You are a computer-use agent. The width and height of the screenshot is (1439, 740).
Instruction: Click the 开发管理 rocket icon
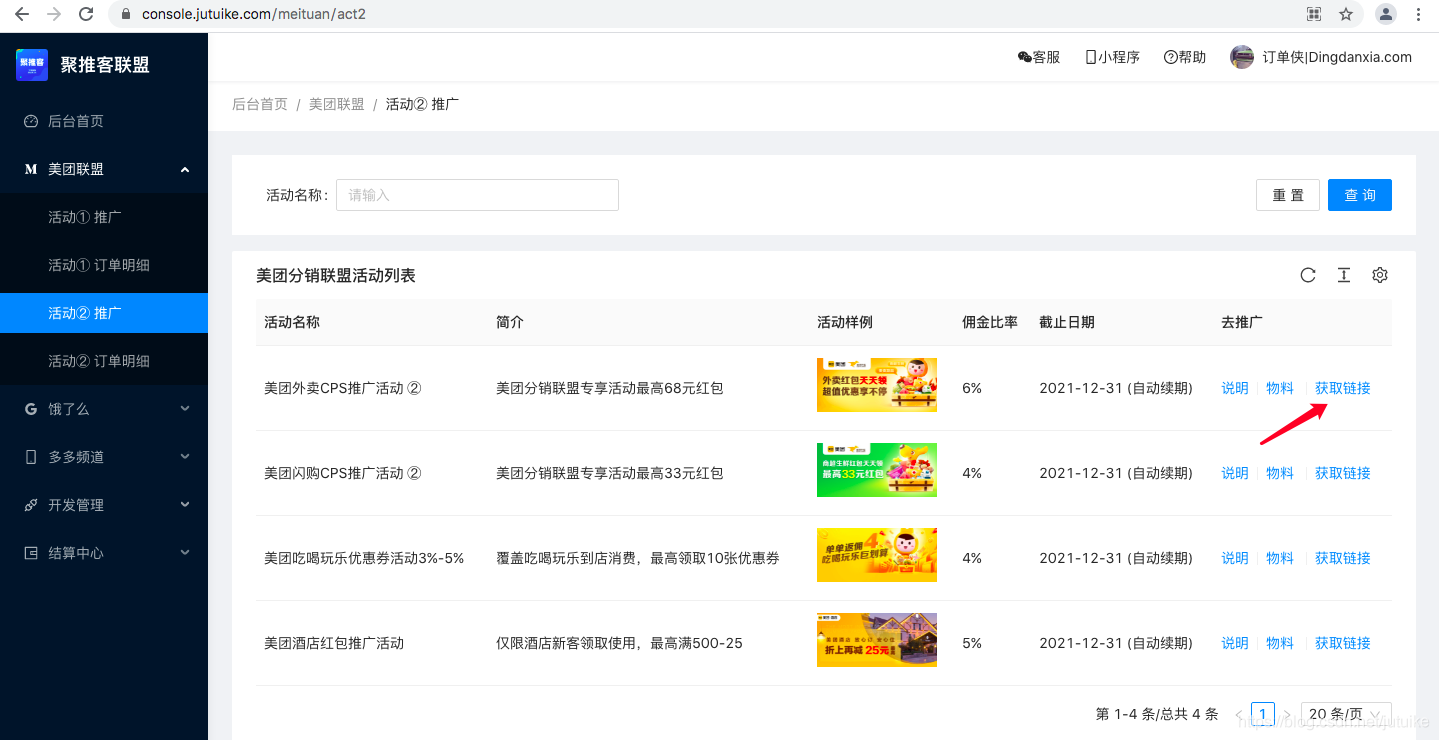pyautogui.click(x=31, y=505)
